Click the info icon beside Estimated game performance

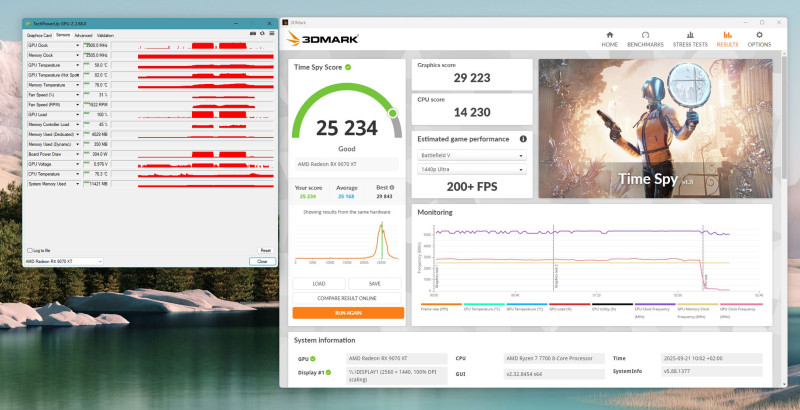click(523, 139)
